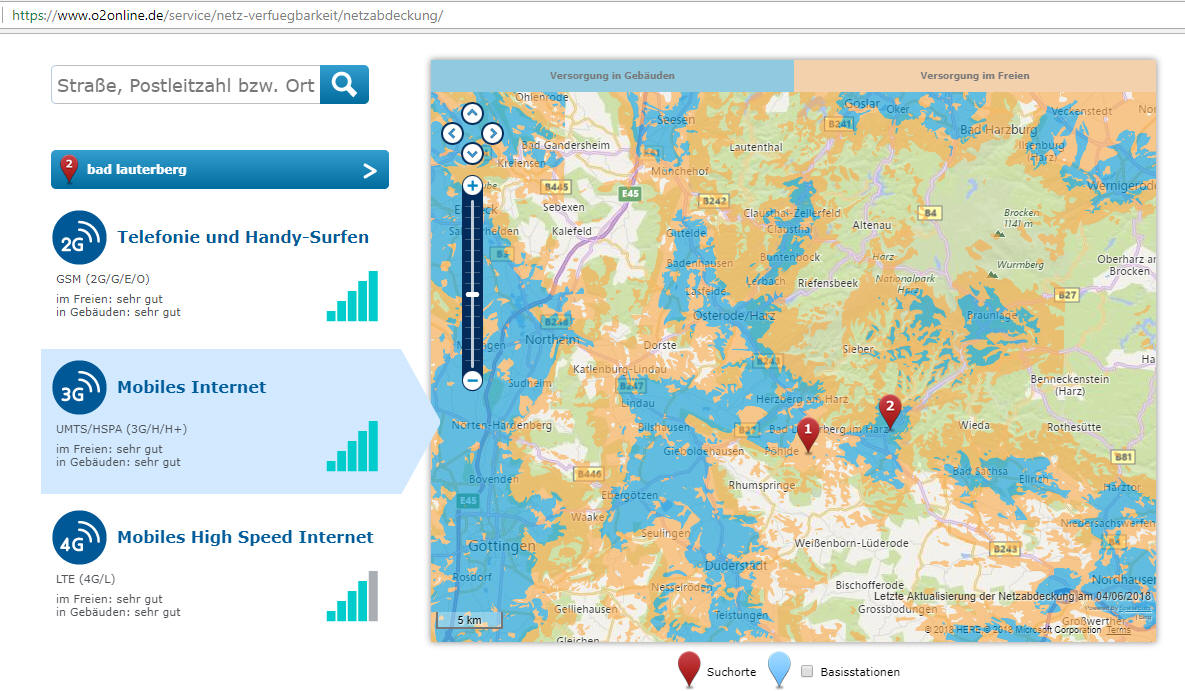Select the 4G LTE network icon

coord(79,538)
